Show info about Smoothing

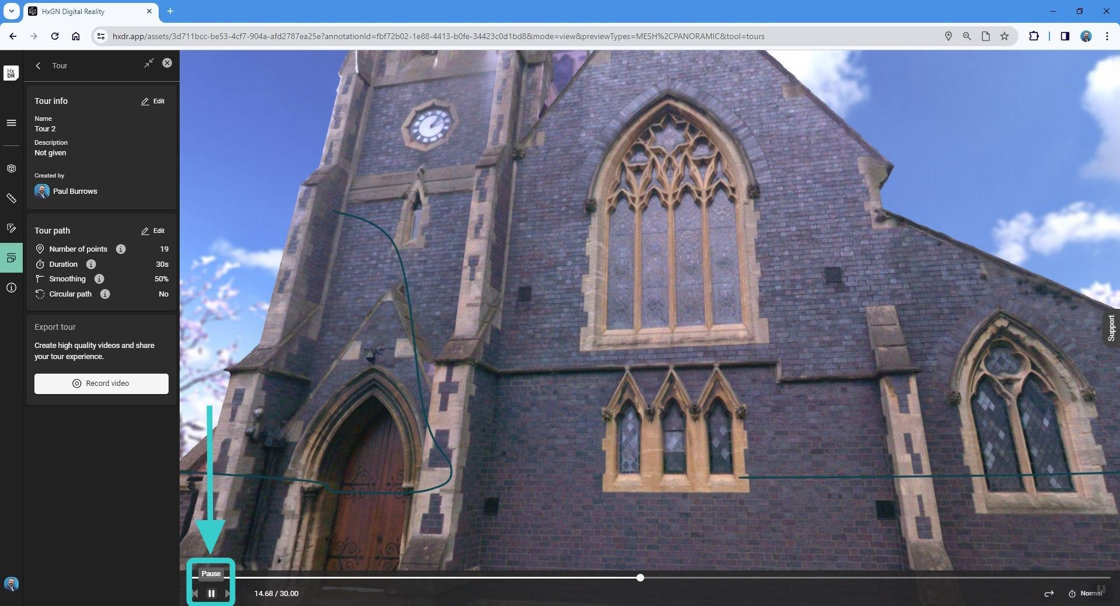point(99,279)
